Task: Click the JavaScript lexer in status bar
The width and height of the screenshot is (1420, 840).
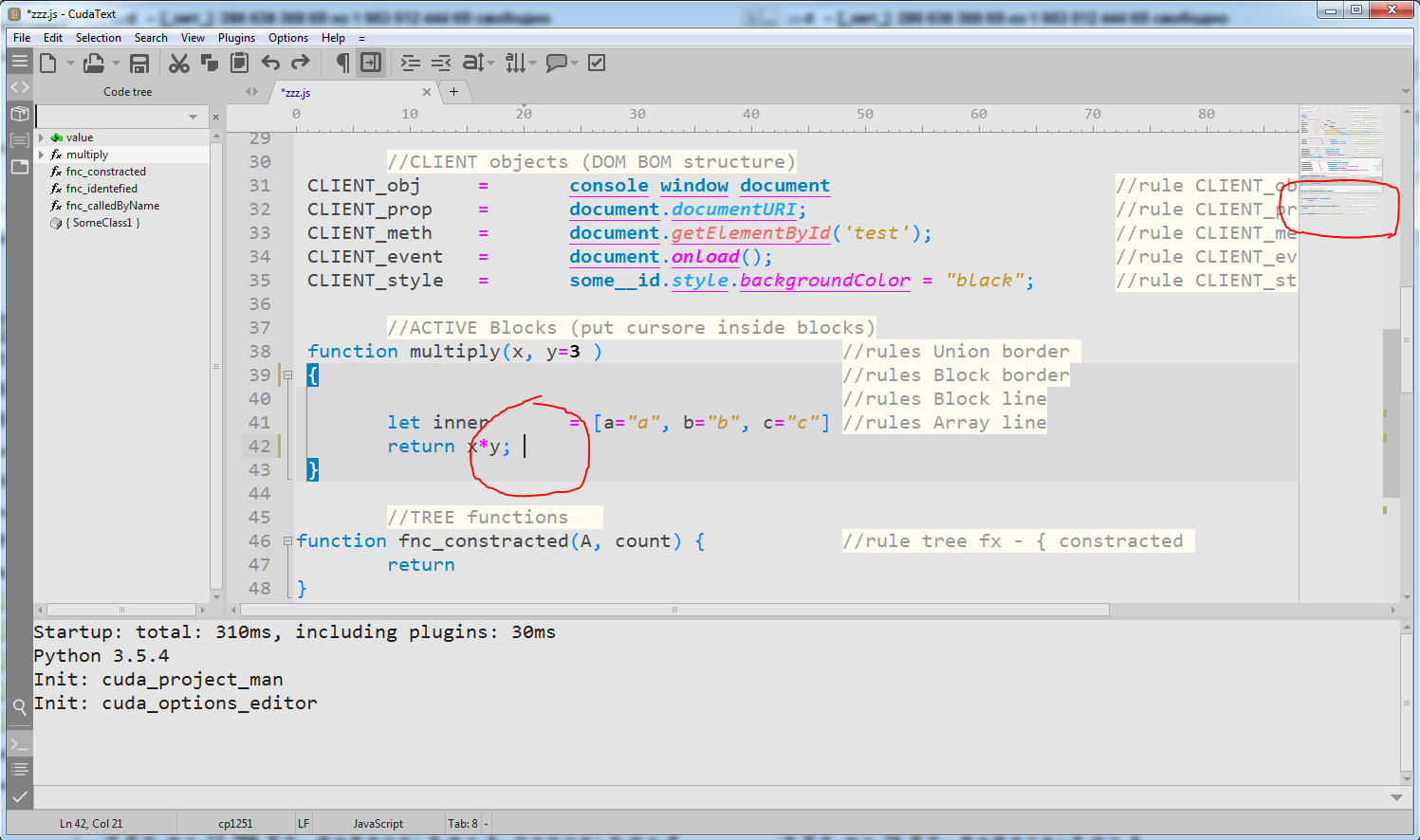Action: click(378, 824)
